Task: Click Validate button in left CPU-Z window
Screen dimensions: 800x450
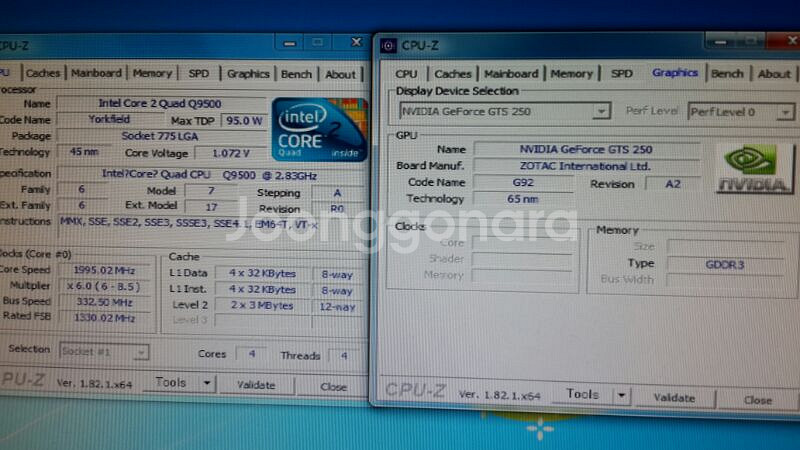Action: pyautogui.click(x=256, y=385)
